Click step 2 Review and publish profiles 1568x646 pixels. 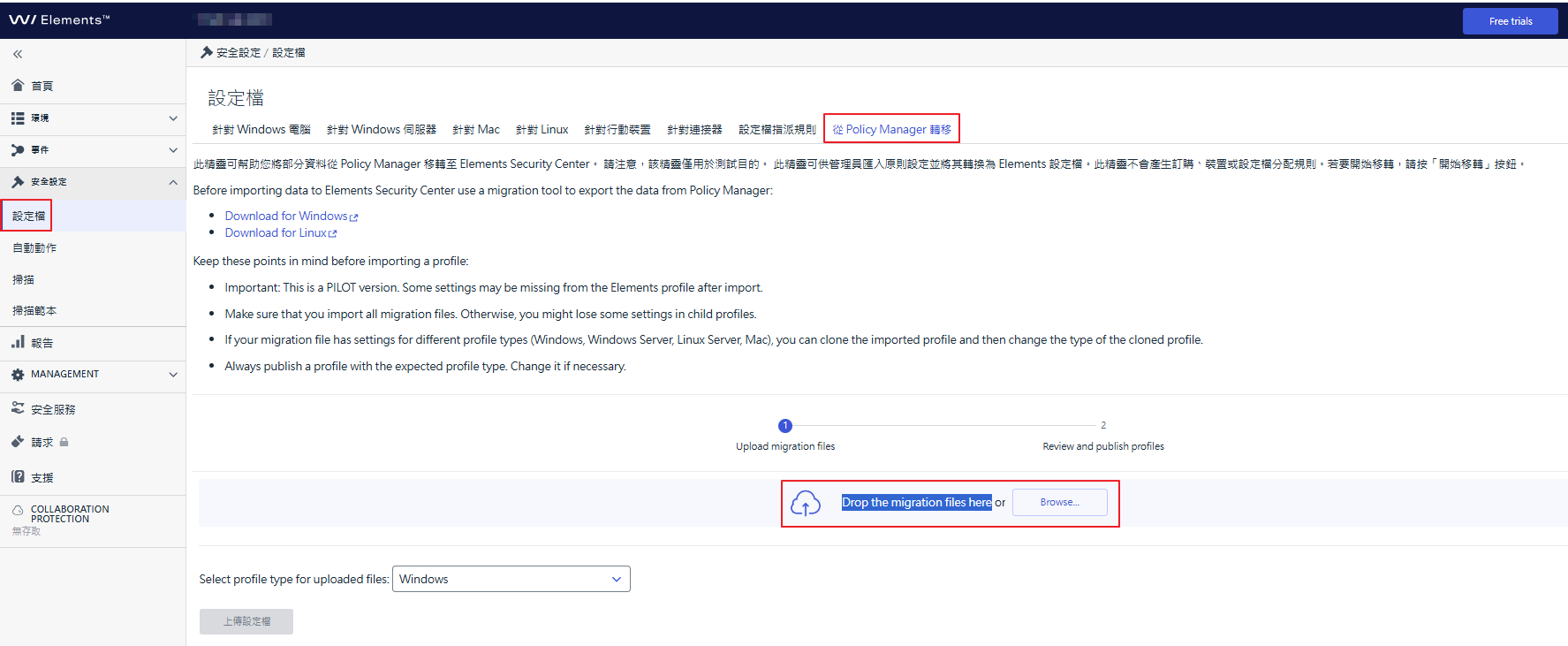coord(1103,446)
